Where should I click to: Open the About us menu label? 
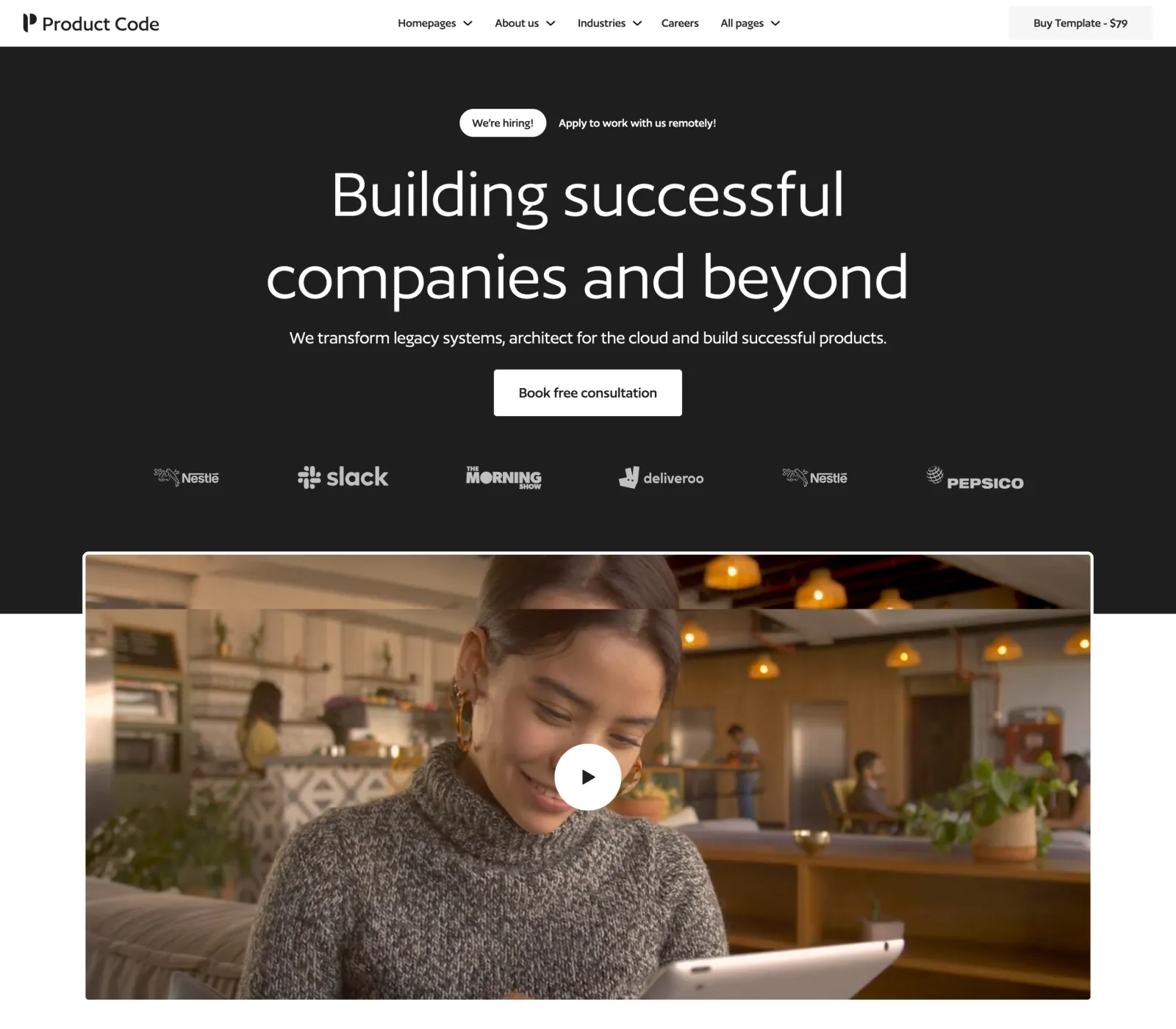pyautogui.click(x=517, y=24)
